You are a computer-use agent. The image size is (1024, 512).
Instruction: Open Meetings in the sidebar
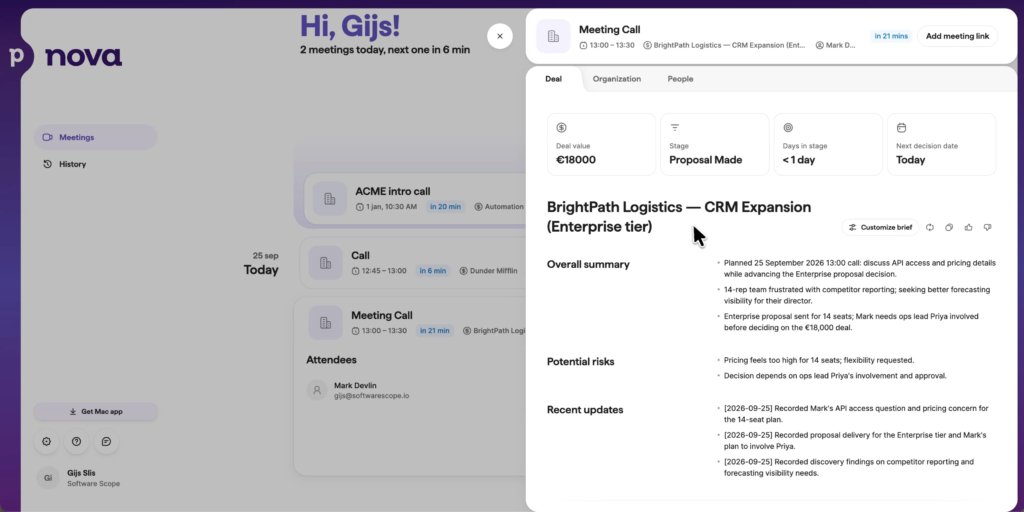coord(96,137)
